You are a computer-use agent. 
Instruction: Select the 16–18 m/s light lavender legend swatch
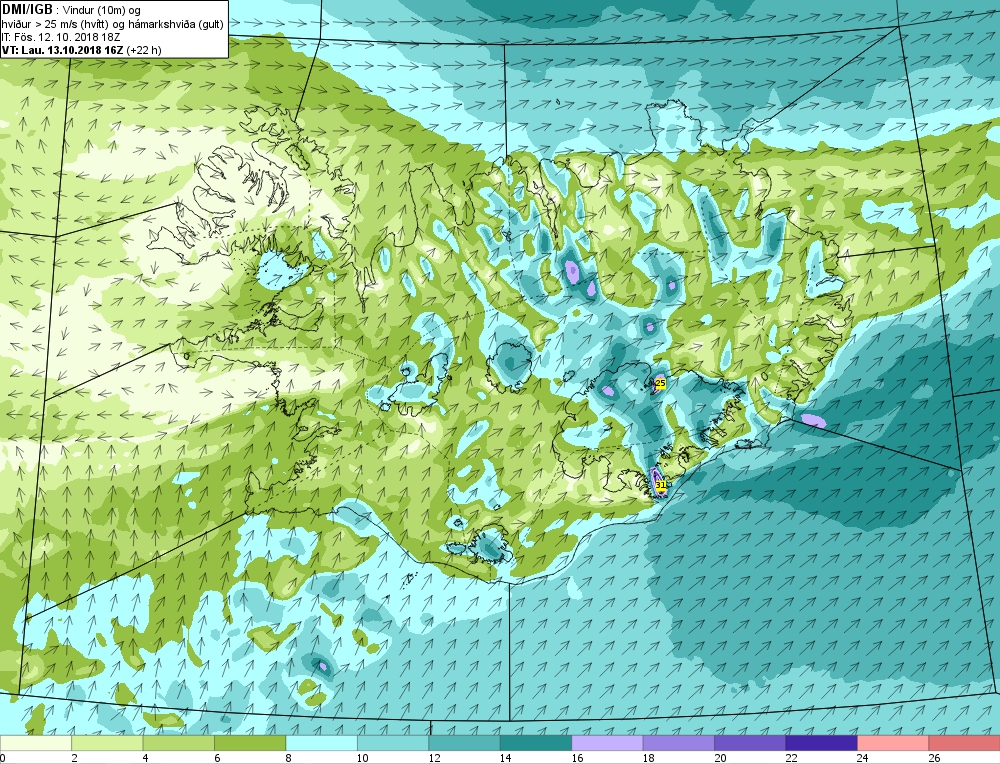[607, 743]
